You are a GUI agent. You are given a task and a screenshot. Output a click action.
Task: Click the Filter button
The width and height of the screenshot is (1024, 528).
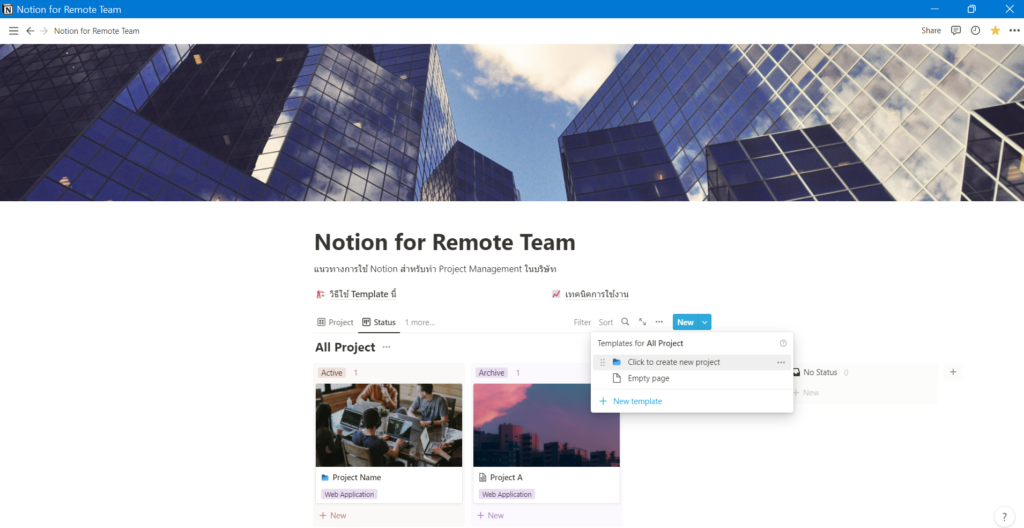[x=582, y=322]
